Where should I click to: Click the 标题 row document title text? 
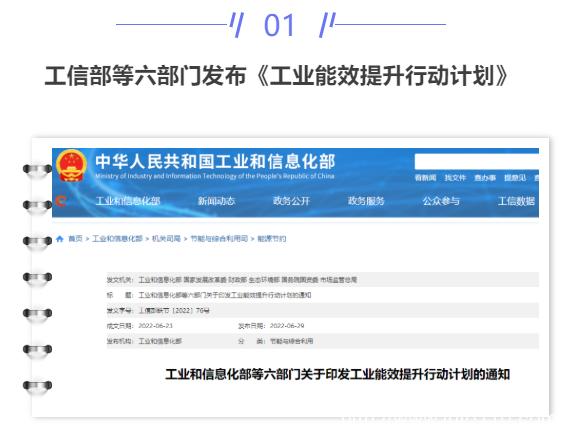[x=225, y=295]
